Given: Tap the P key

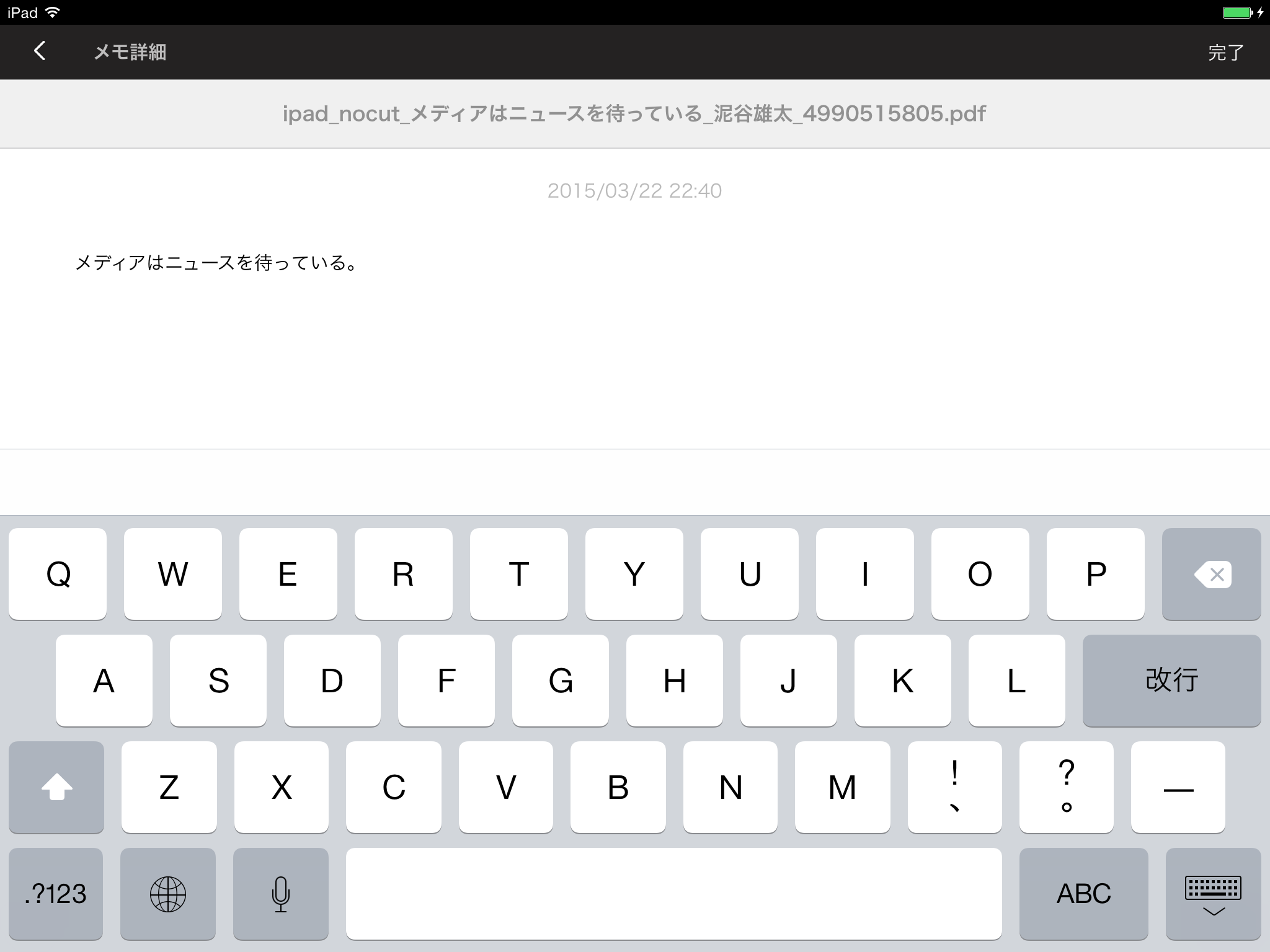Looking at the screenshot, I should 1096,574.
